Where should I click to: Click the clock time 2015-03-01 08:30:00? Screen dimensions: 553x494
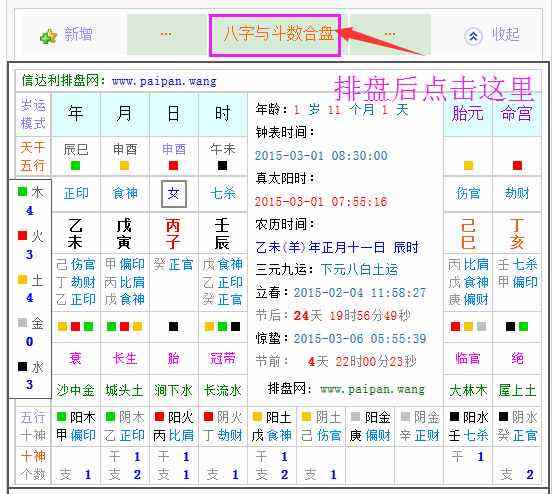[x=321, y=155]
